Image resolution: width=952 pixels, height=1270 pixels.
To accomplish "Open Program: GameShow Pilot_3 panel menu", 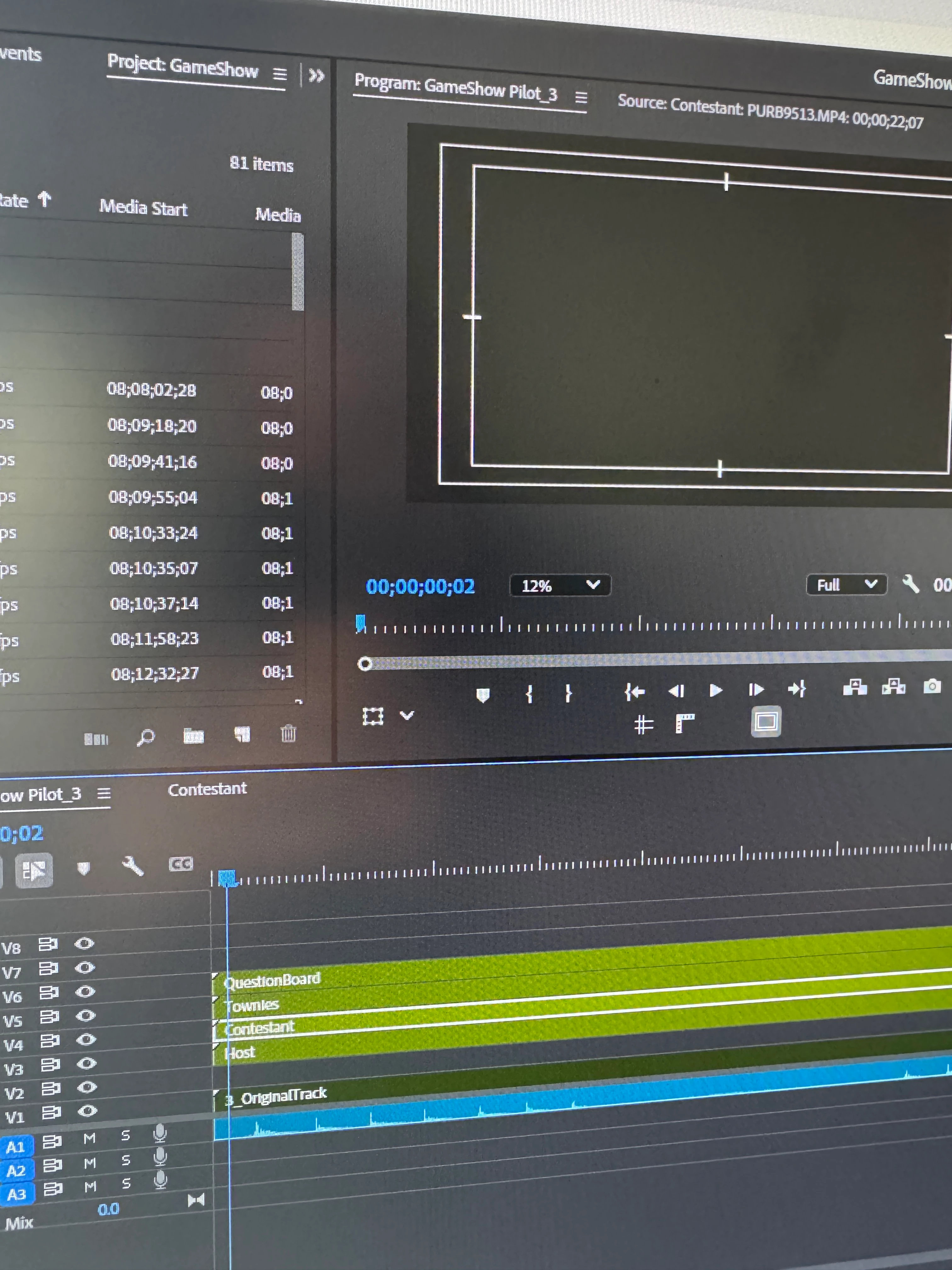I will [581, 98].
